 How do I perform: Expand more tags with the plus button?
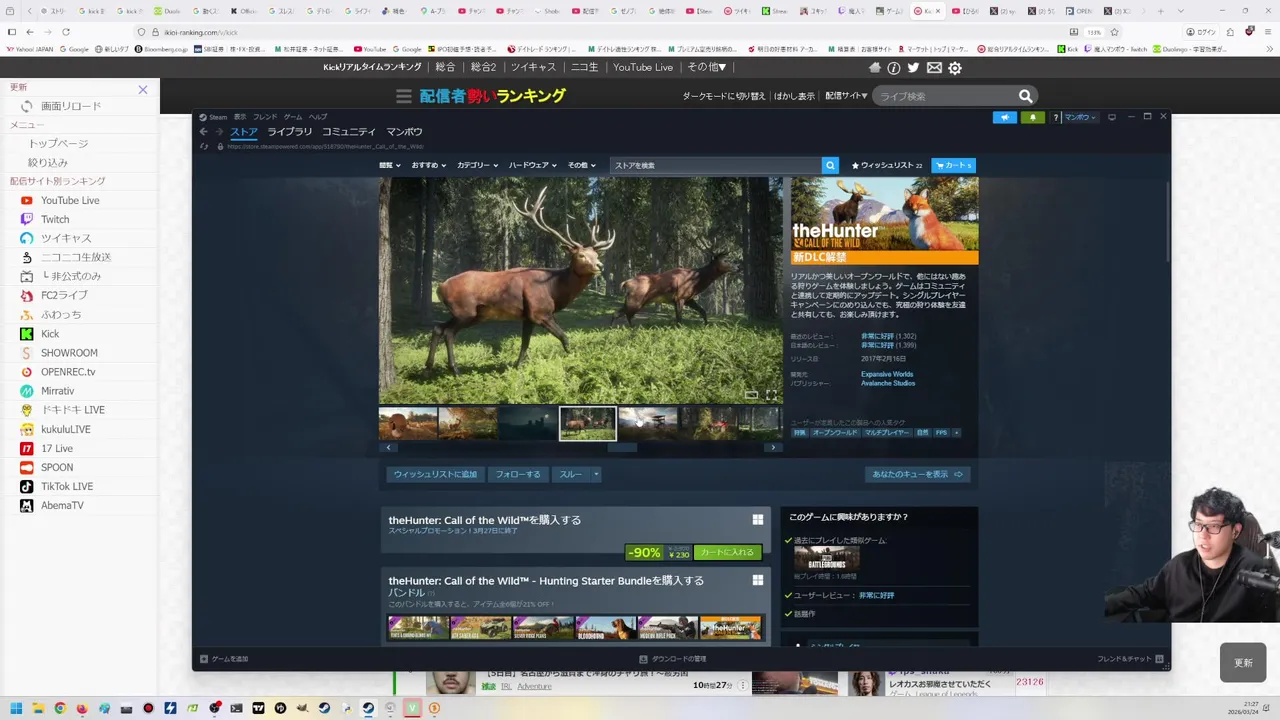pos(956,433)
